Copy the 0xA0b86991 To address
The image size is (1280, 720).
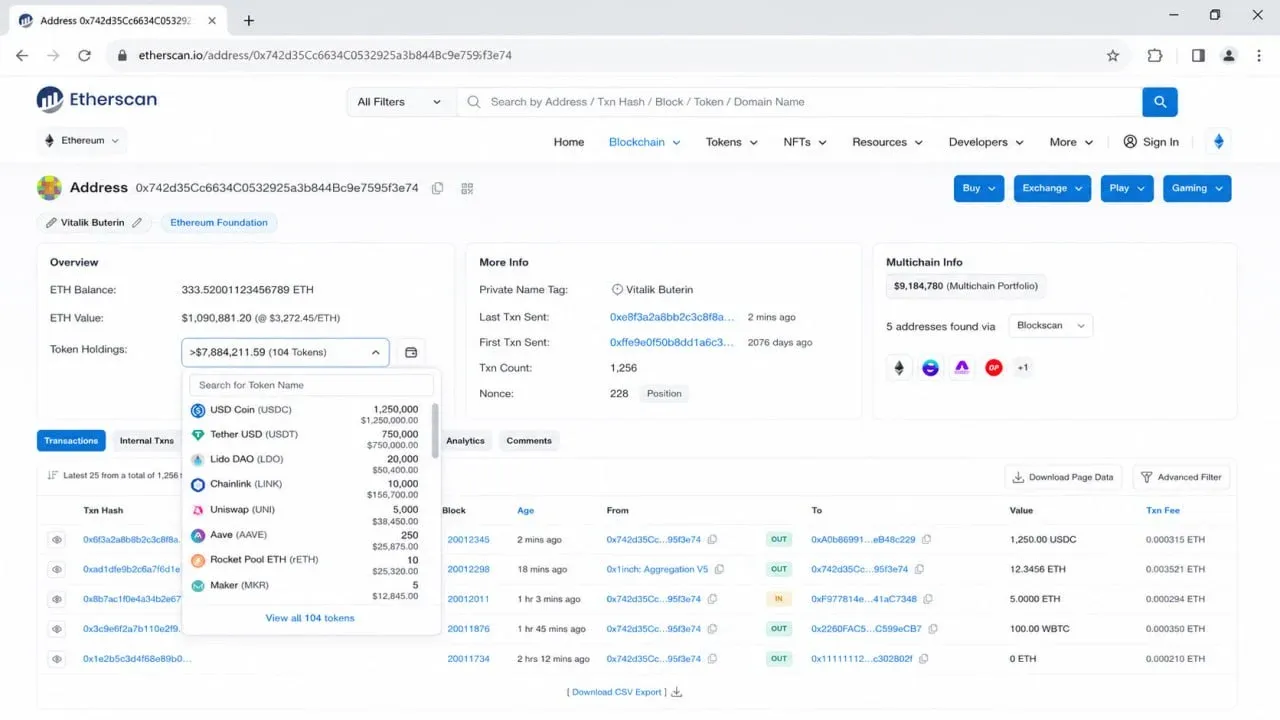coord(927,539)
